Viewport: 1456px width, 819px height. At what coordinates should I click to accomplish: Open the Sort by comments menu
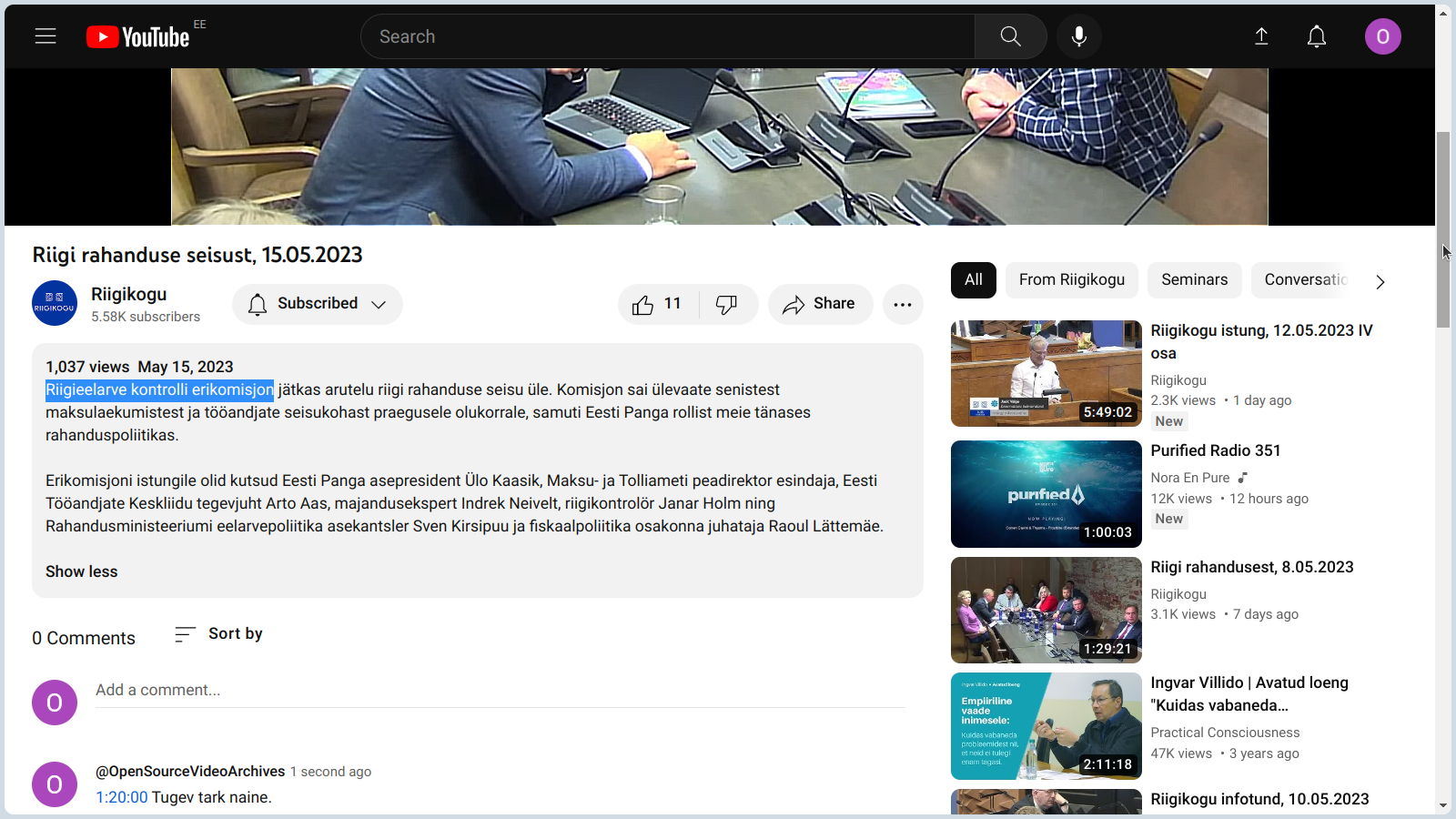point(218,634)
